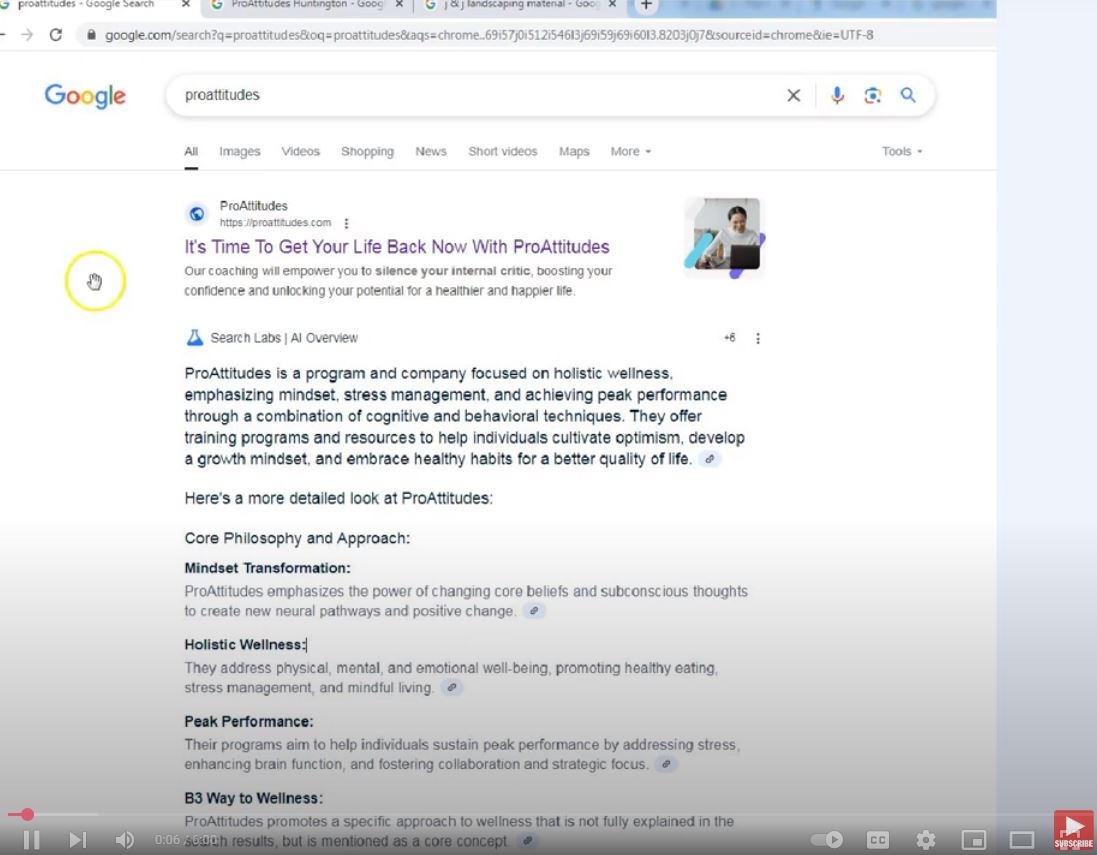1097x855 pixels.
Task: Mute the video volume
Action: pyautogui.click(x=125, y=840)
